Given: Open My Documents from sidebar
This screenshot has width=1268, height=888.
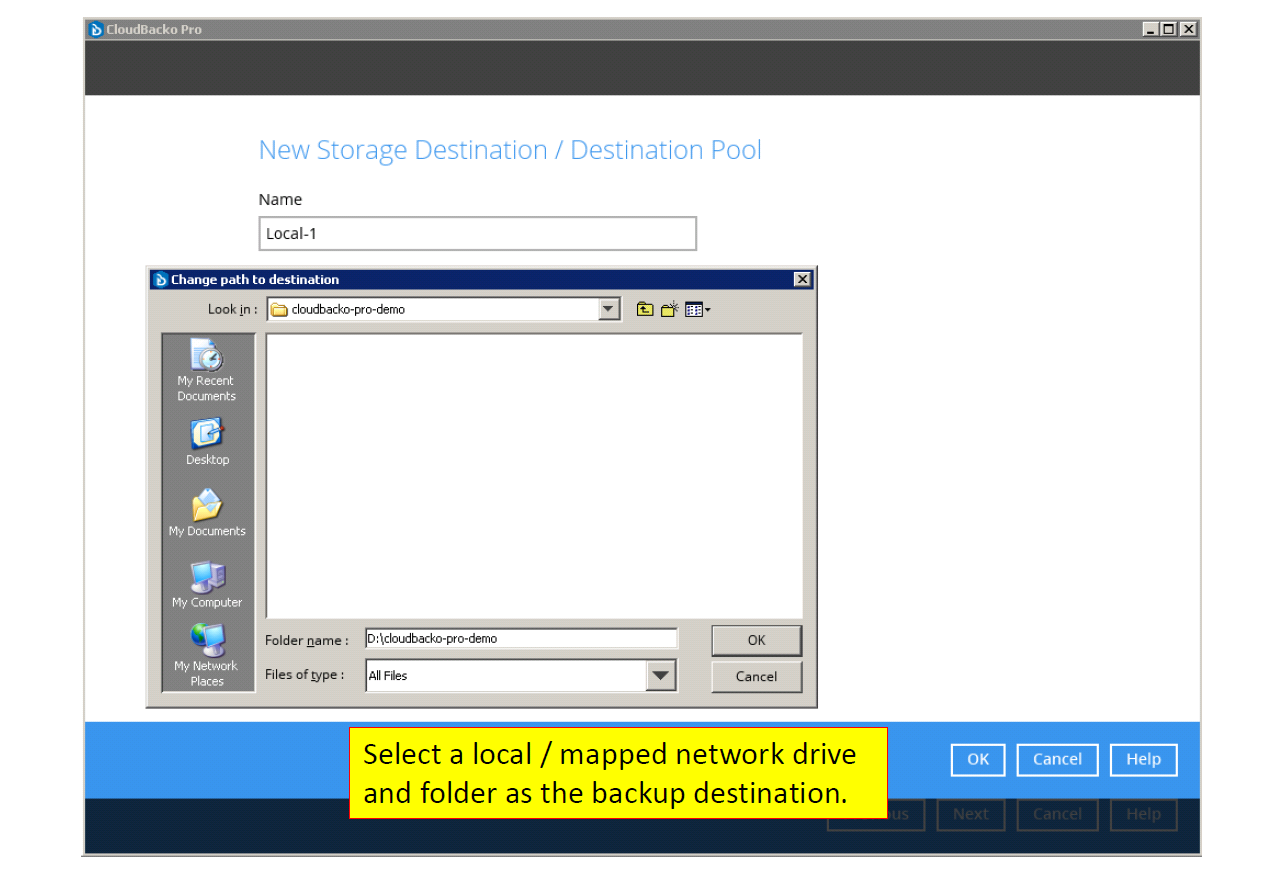Looking at the screenshot, I should tap(207, 508).
